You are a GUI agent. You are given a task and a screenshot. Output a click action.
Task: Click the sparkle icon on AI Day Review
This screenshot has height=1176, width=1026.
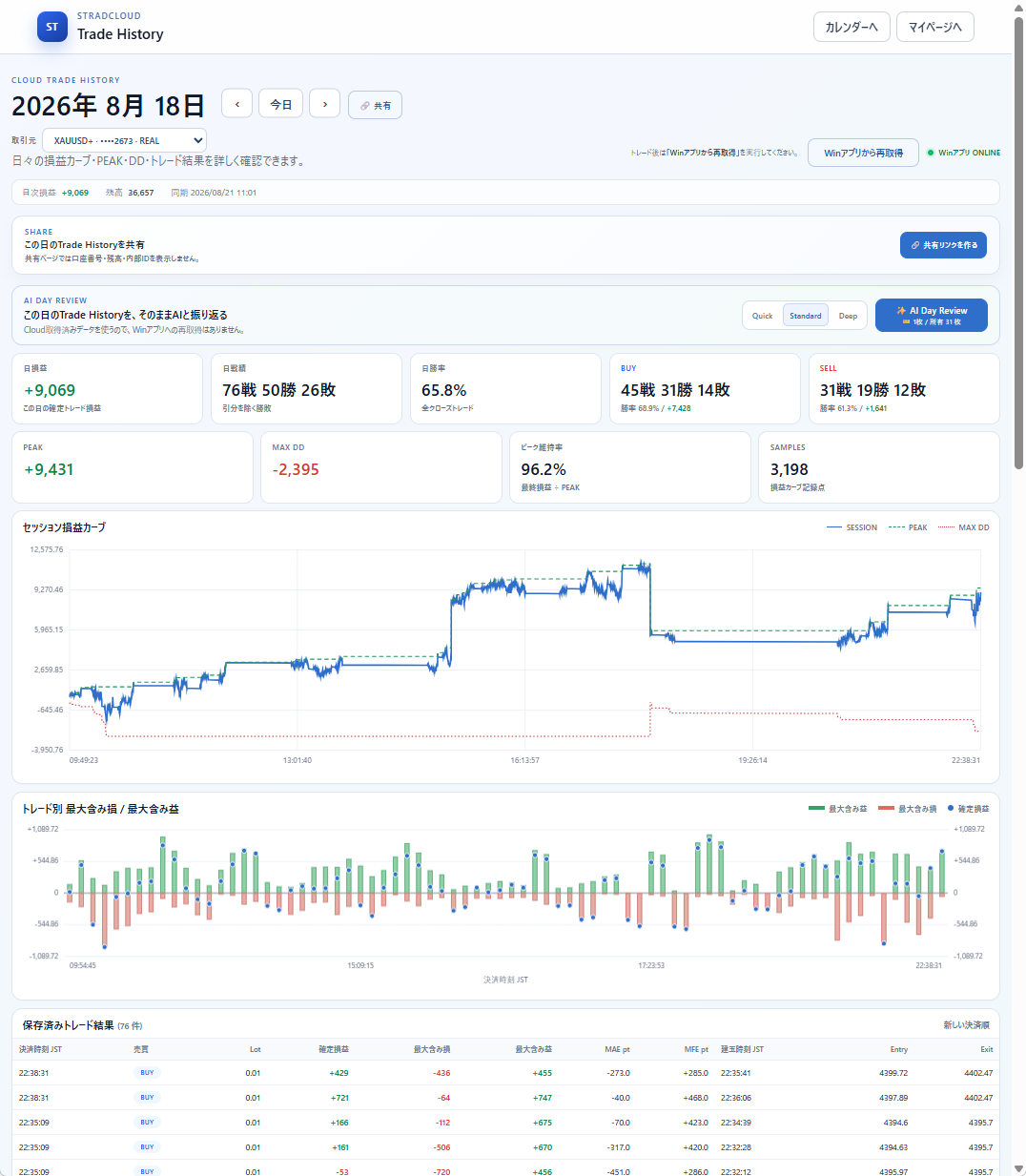point(901,311)
